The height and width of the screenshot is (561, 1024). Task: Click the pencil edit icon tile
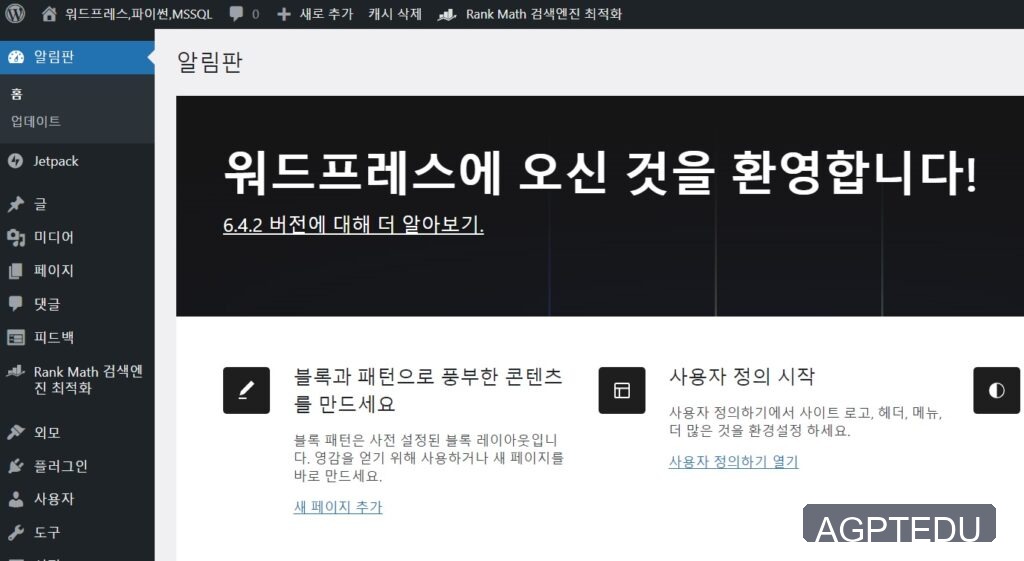point(246,390)
